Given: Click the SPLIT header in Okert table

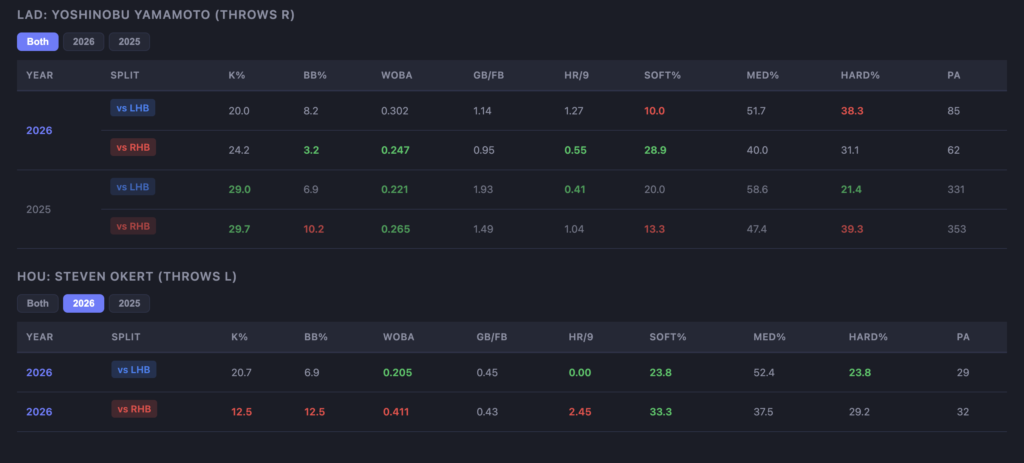Looking at the screenshot, I should 126,338.
